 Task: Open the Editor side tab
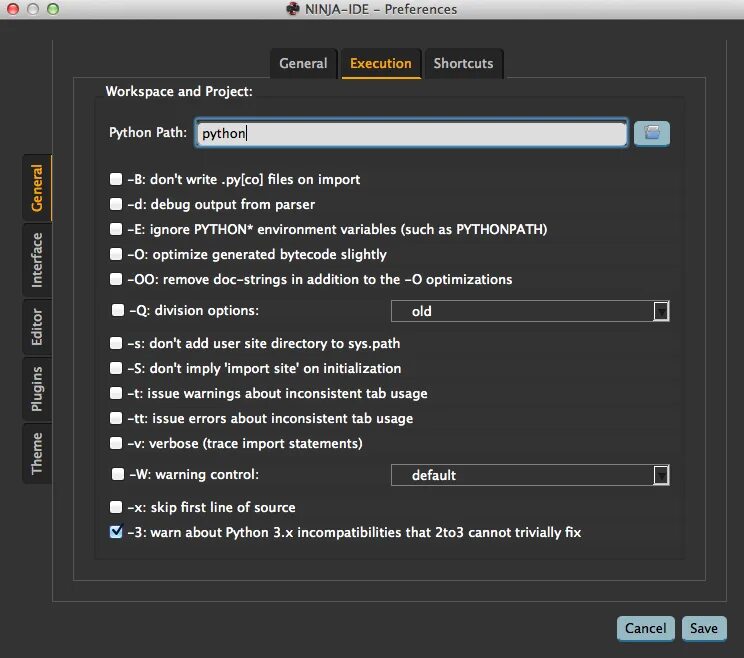pos(37,327)
